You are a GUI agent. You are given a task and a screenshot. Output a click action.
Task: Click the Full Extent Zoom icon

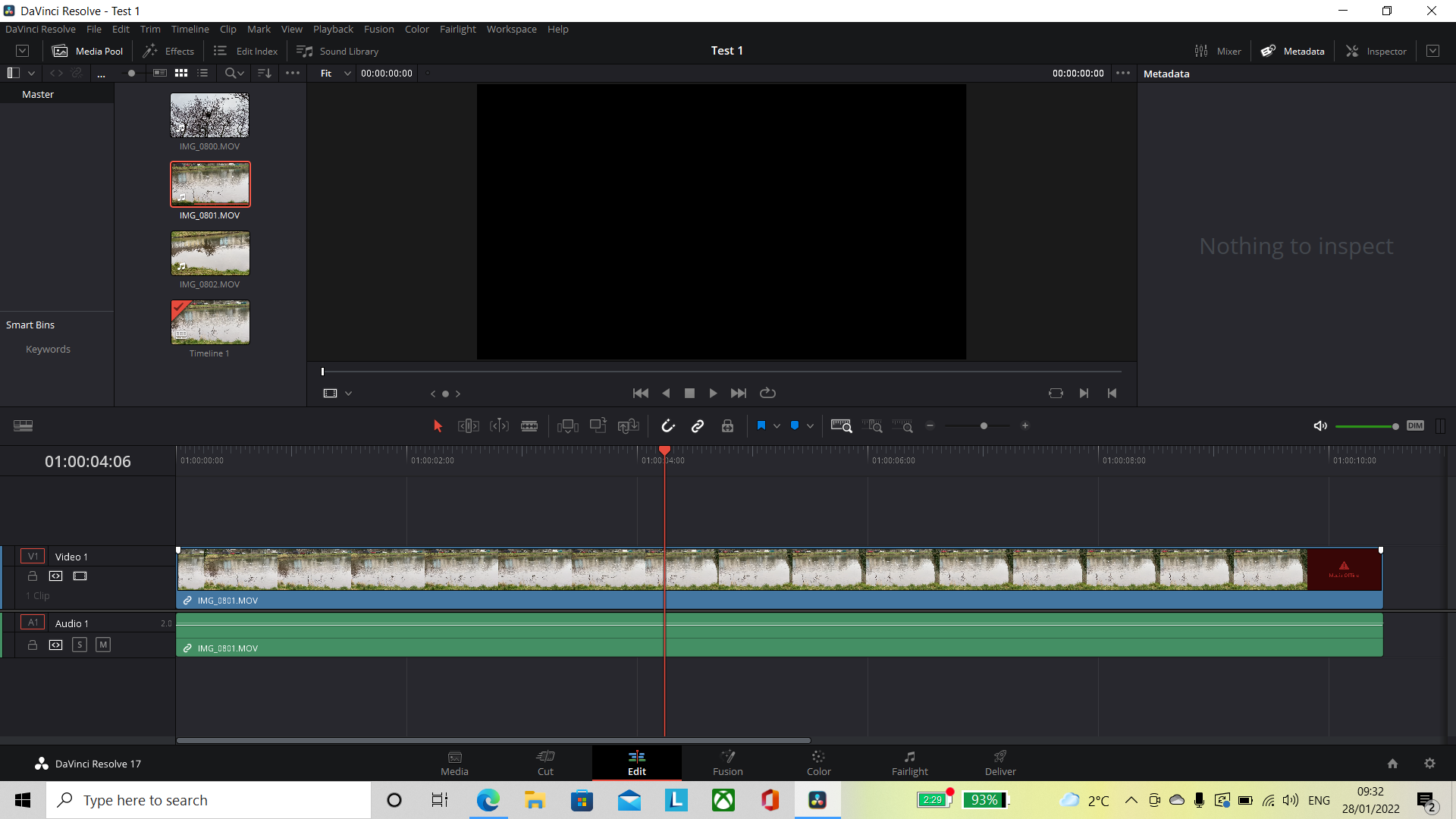pos(842,426)
